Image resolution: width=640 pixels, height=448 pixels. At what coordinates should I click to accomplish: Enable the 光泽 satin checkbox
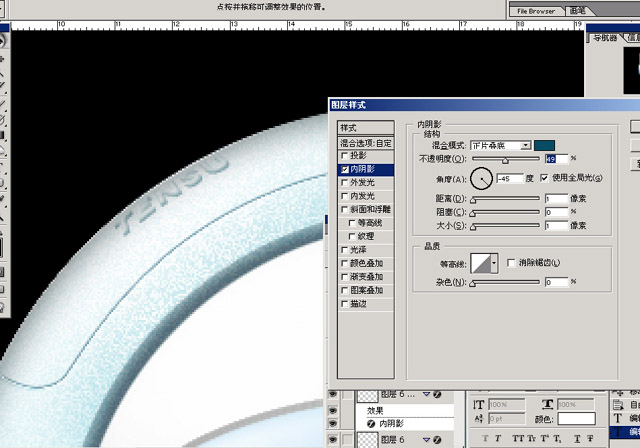point(345,250)
